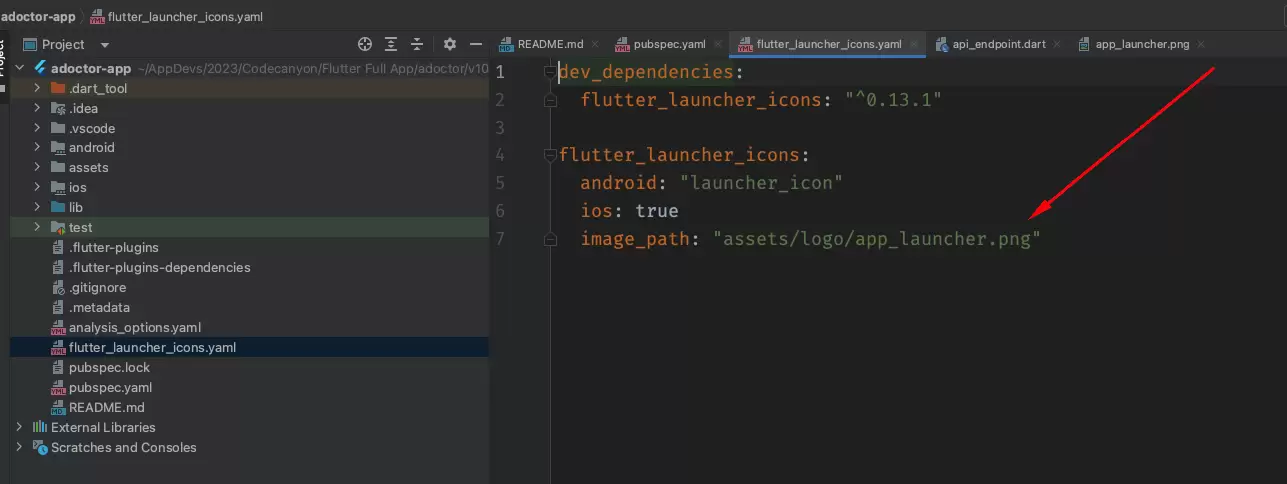The height and width of the screenshot is (484, 1287).
Task: Switch to app_launcher.png editor tab
Action: click(x=1142, y=44)
